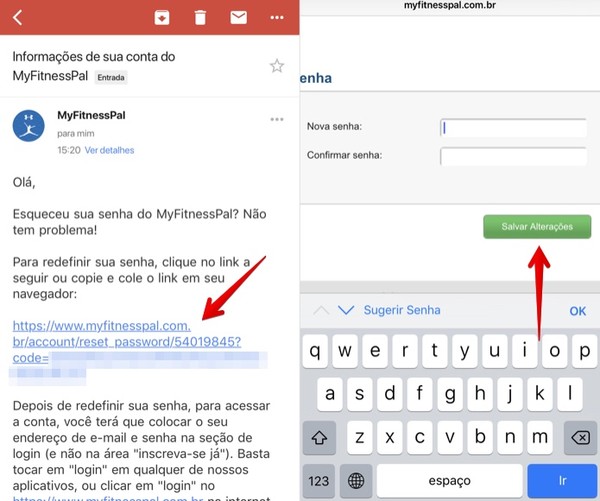Tap the u key
This screenshot has width=600, height=501.
[x=495, y=351]
